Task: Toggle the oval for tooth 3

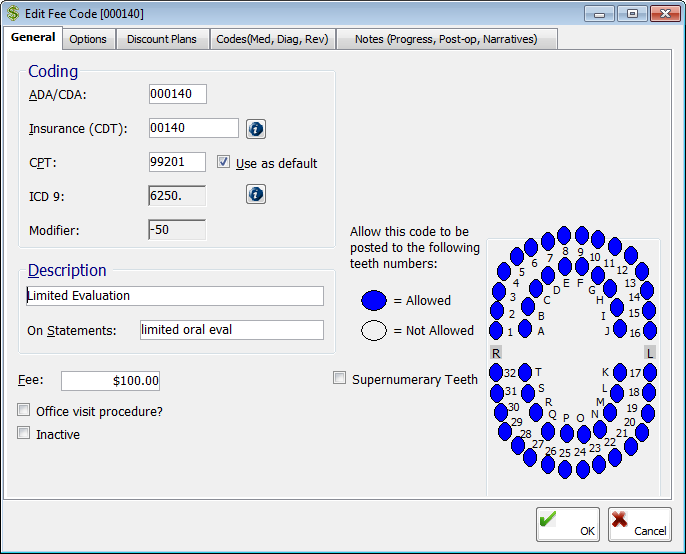Action: point(499,291)
